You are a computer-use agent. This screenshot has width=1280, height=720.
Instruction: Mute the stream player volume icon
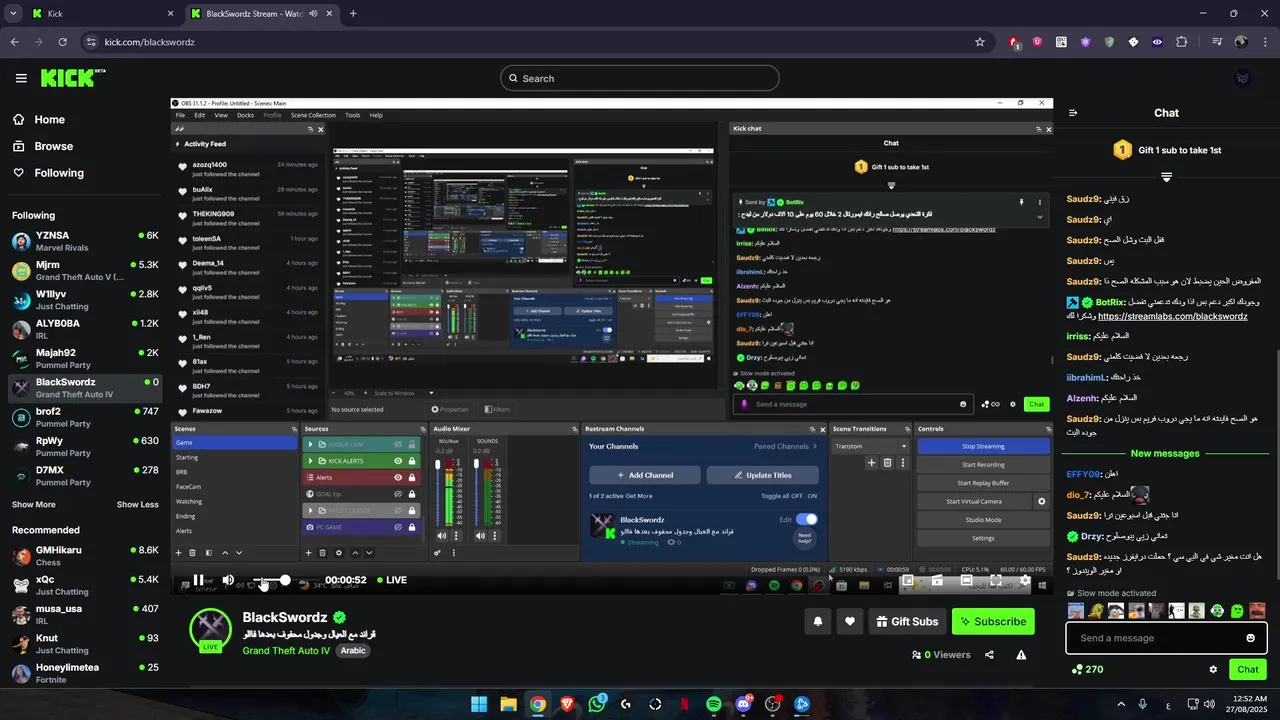point(228,580)
